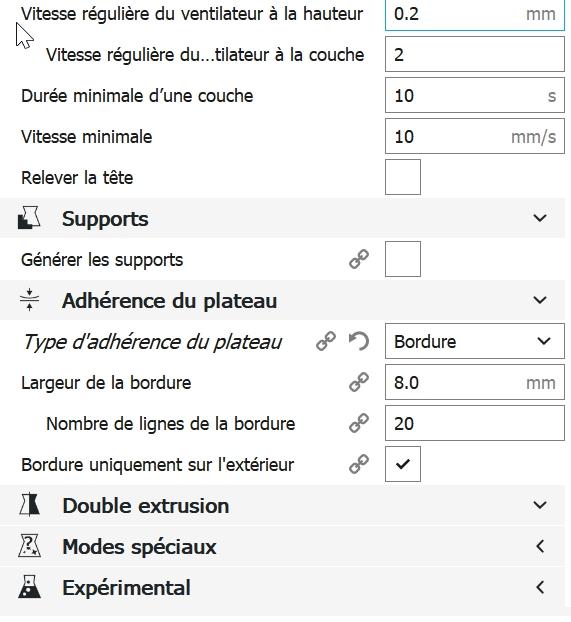This screenshot has width=571, height=622.
Task: Click the Supports category icon
Action: [x=29, y=218]
